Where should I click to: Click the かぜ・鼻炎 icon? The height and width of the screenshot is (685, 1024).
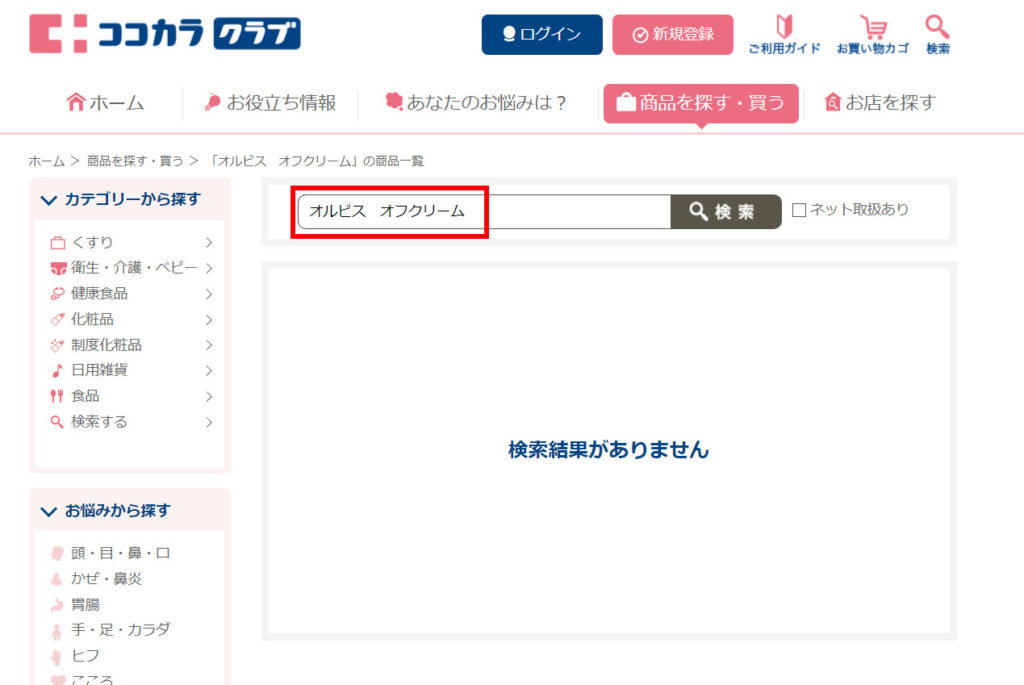[x=57, y=579]
